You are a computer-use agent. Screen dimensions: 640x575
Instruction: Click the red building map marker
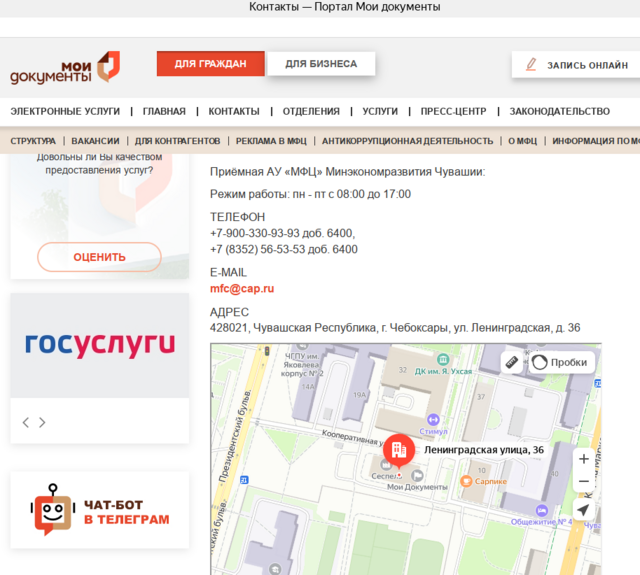(399, 451)
